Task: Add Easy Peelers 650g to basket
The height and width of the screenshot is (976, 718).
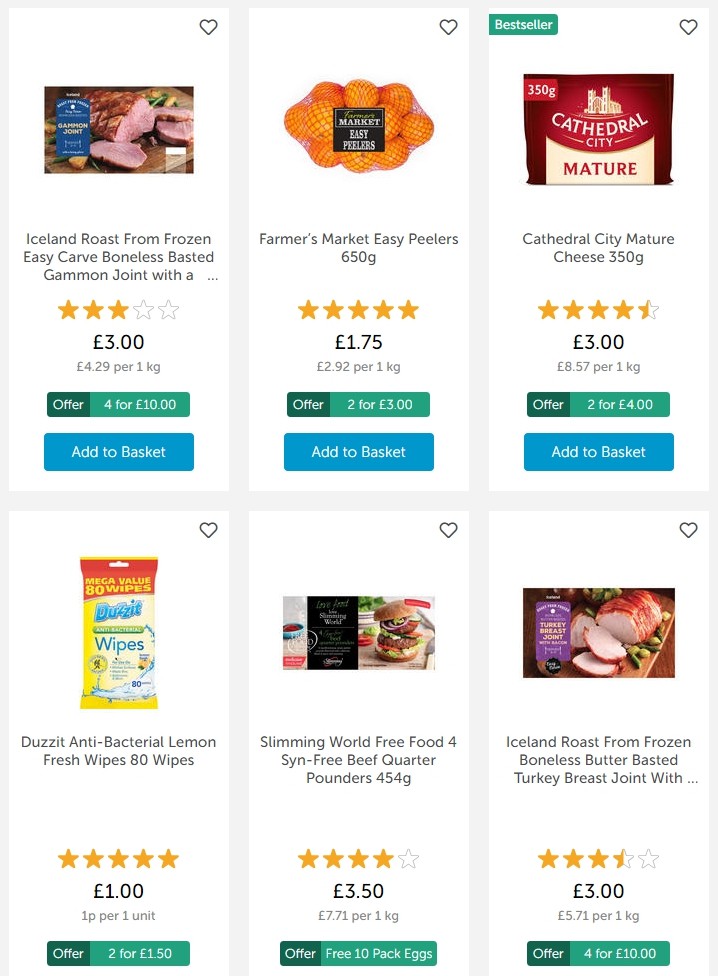Action: coord(359,452)
